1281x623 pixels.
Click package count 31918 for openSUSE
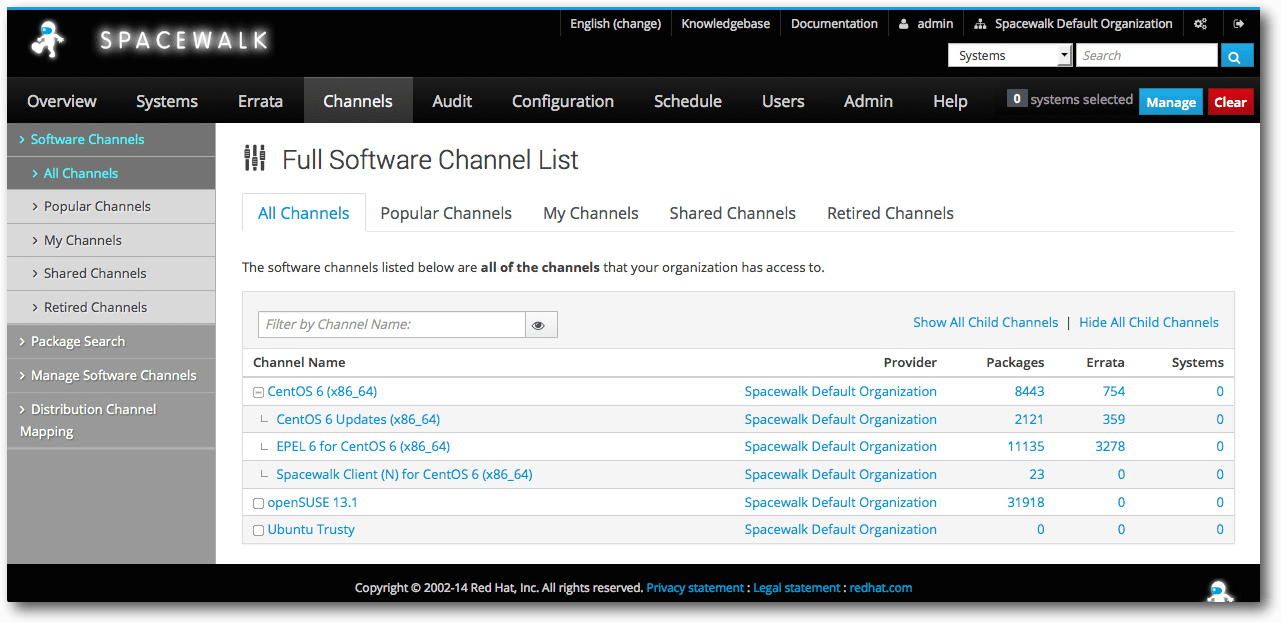[1026, 502]
